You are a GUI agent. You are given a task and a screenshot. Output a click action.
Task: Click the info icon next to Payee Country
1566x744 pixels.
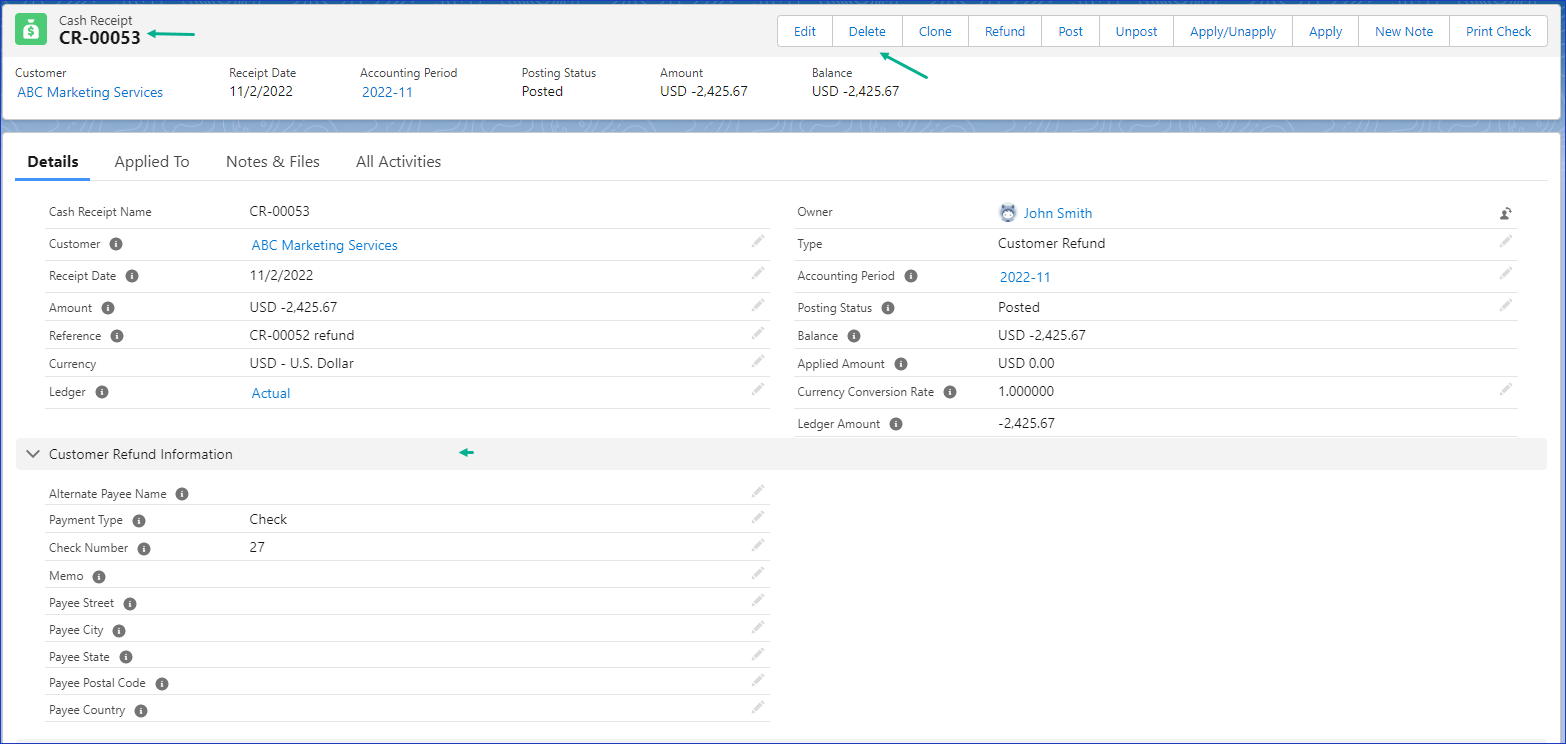click(141, 711)
